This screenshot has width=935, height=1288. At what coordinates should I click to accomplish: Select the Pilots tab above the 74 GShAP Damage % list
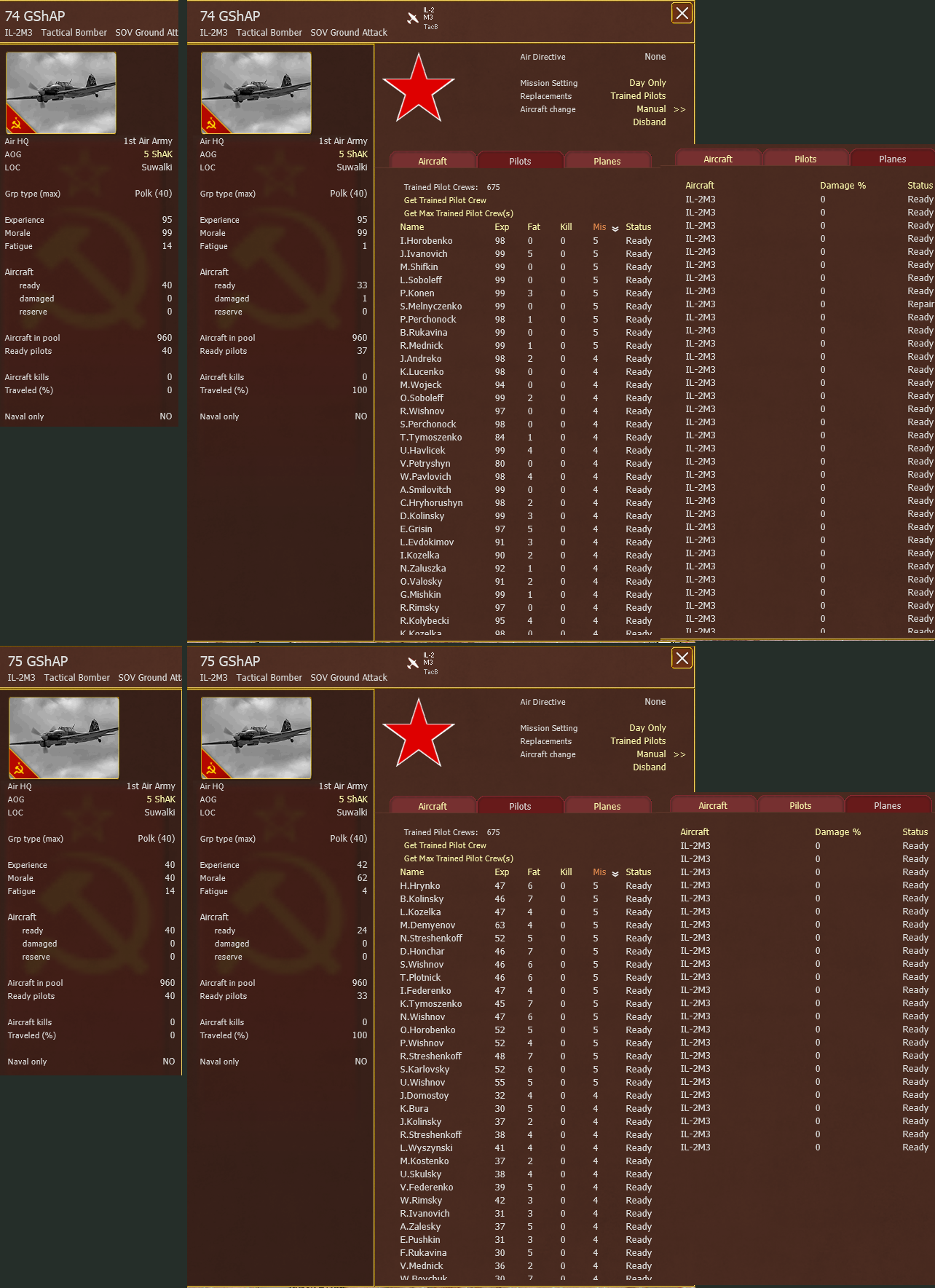tap(805, 159)
